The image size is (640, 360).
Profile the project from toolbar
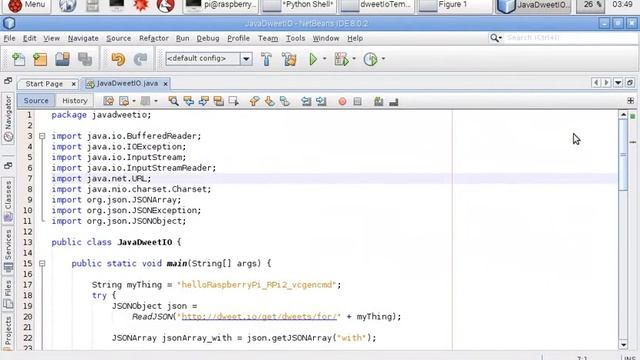[x=370, y=59]
